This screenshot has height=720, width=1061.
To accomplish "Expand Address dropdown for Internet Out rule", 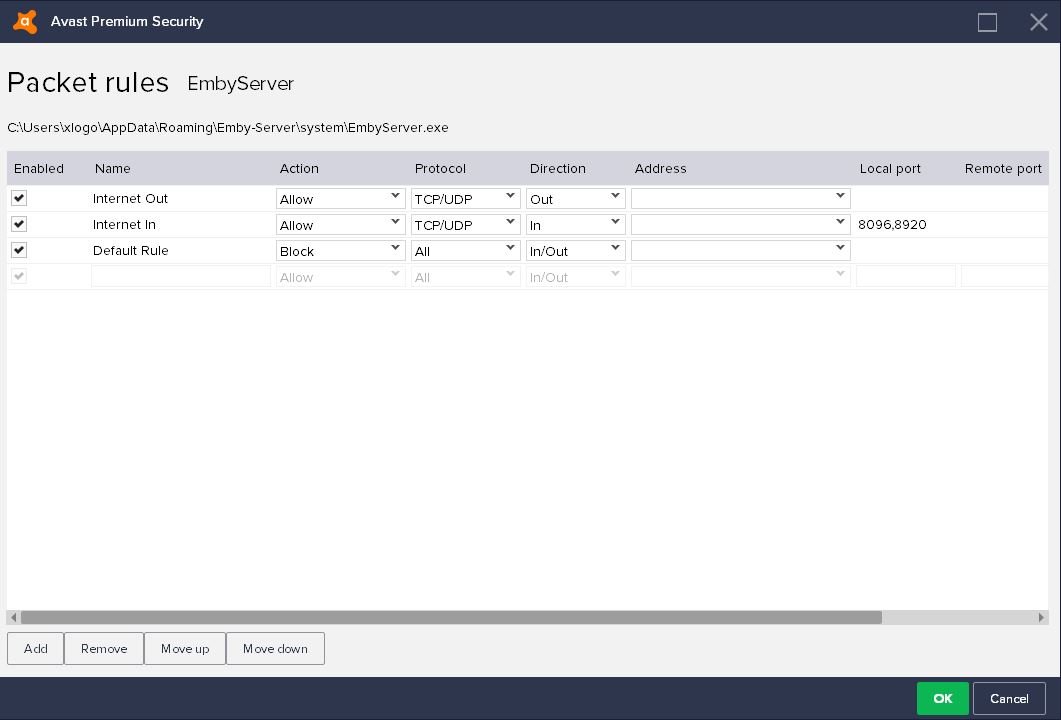I will pos(740,198).
